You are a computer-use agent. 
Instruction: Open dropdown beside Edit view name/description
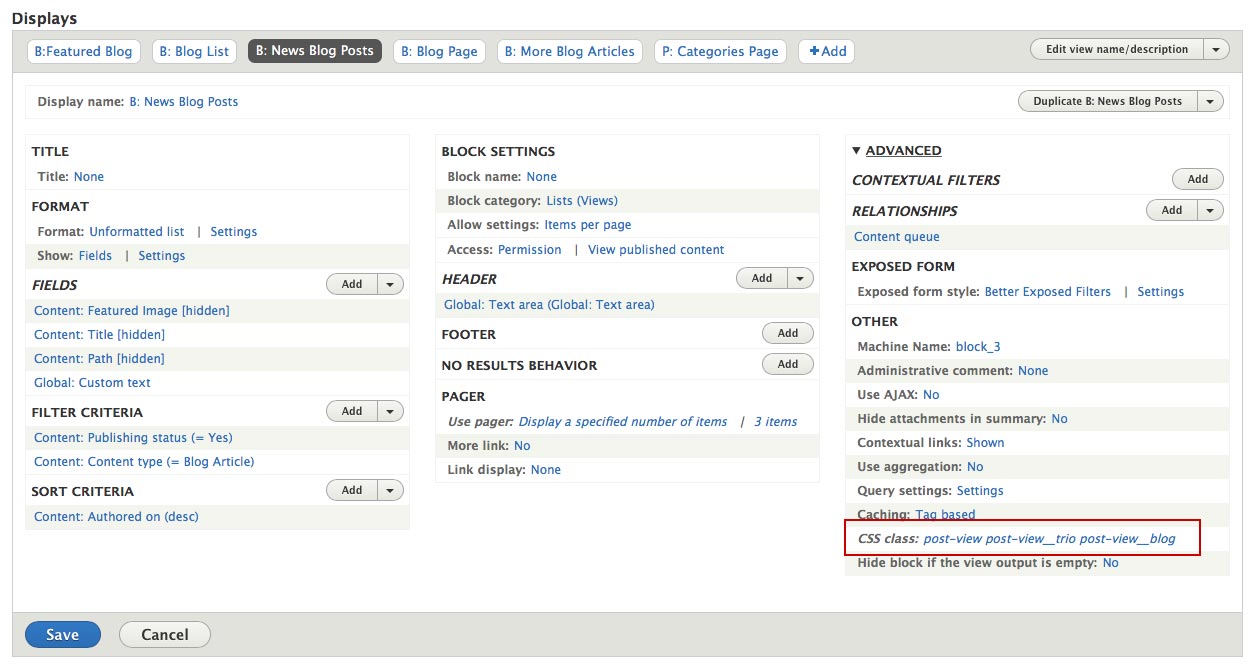click(1216, 49)
